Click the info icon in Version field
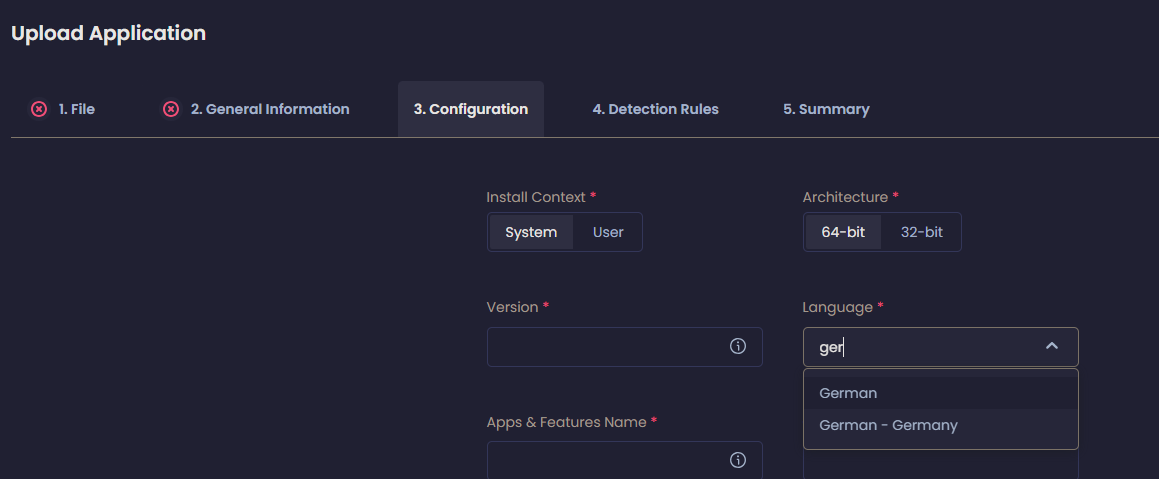Image resolution: width=1159 pixels, height=479 pixels. [738, 346]
